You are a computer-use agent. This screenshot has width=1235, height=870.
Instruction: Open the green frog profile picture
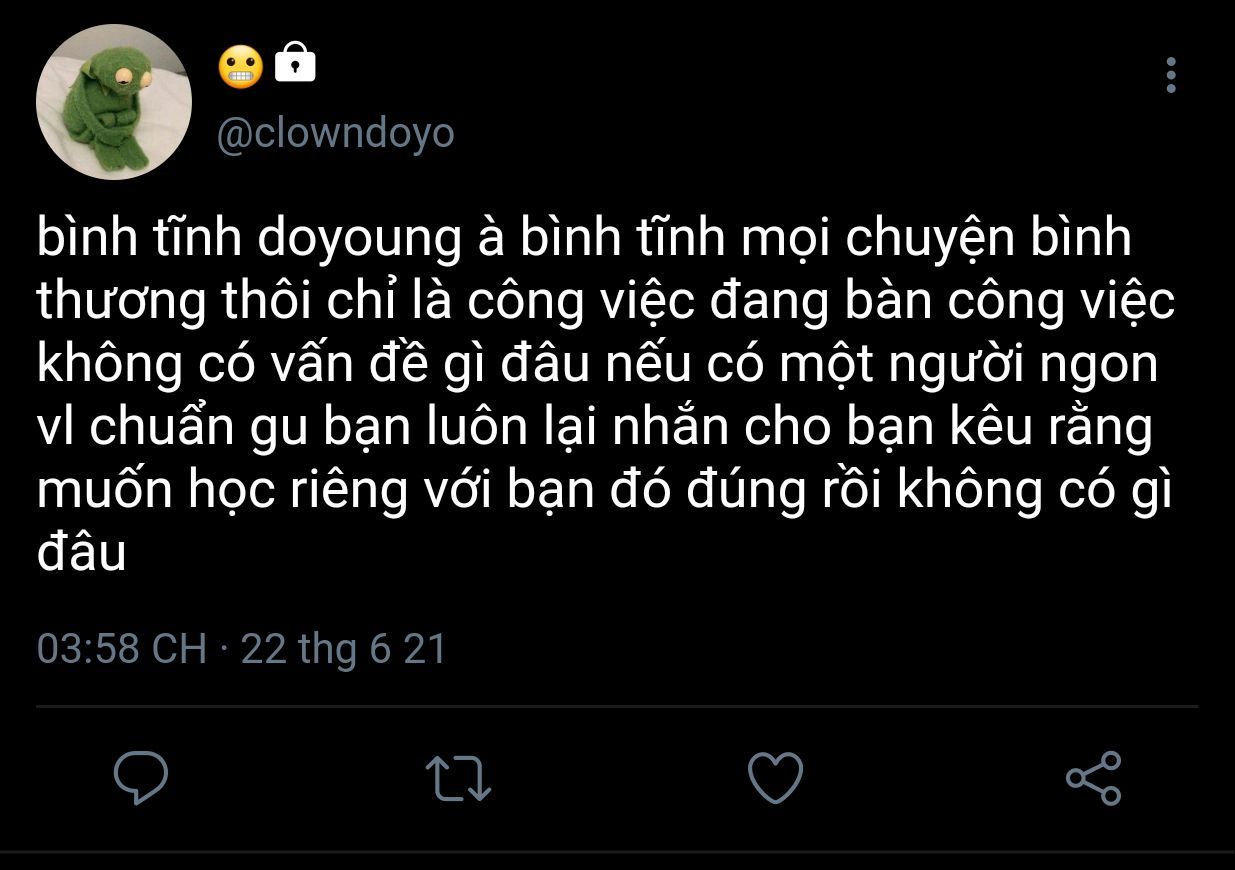[x=114, y=102]
